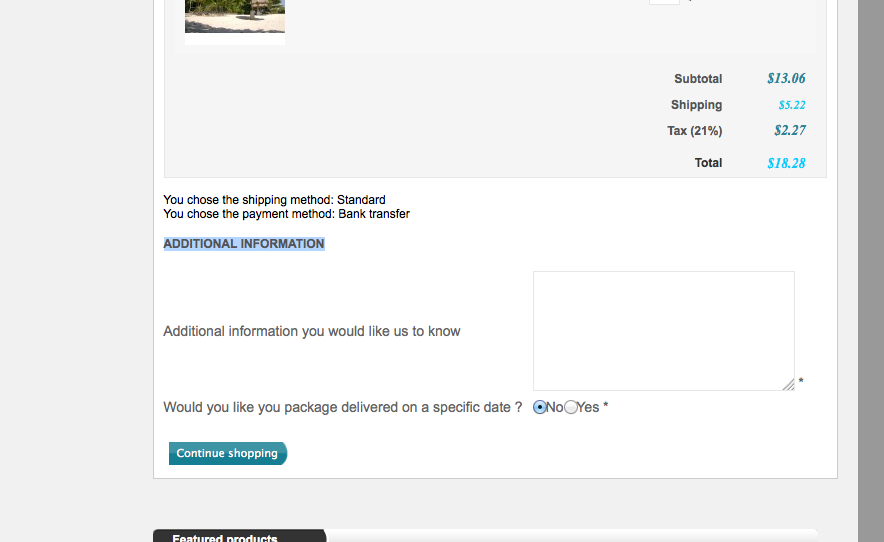This screenshot has width=884, height=542.
Task: Open the product thumbnail image
Action: (235, 20)
